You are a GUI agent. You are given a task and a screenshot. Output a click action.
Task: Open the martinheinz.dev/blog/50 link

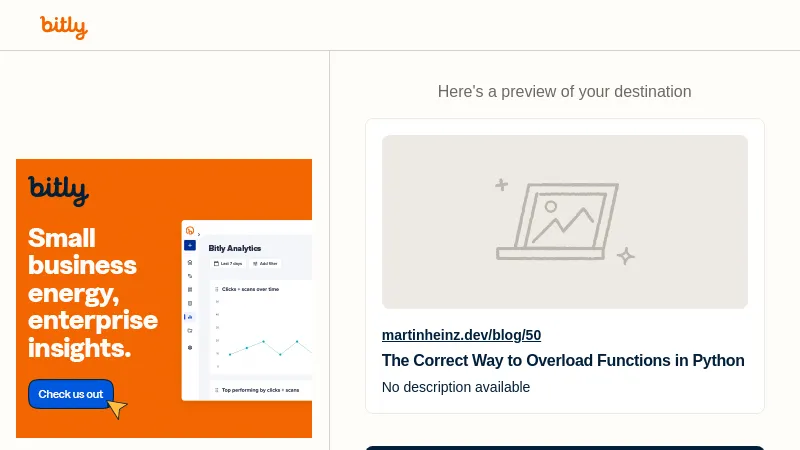(x=461, y=335)
